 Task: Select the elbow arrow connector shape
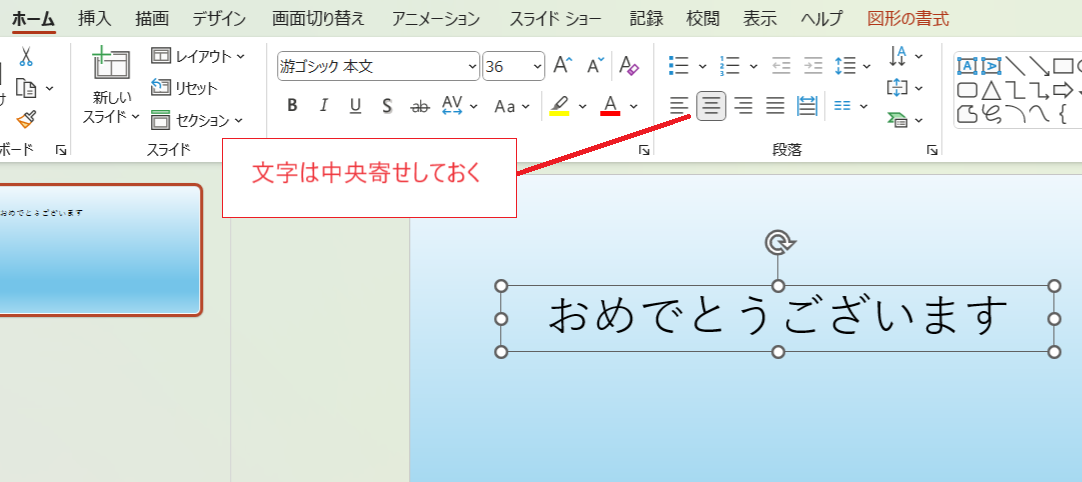point(1039,90)
